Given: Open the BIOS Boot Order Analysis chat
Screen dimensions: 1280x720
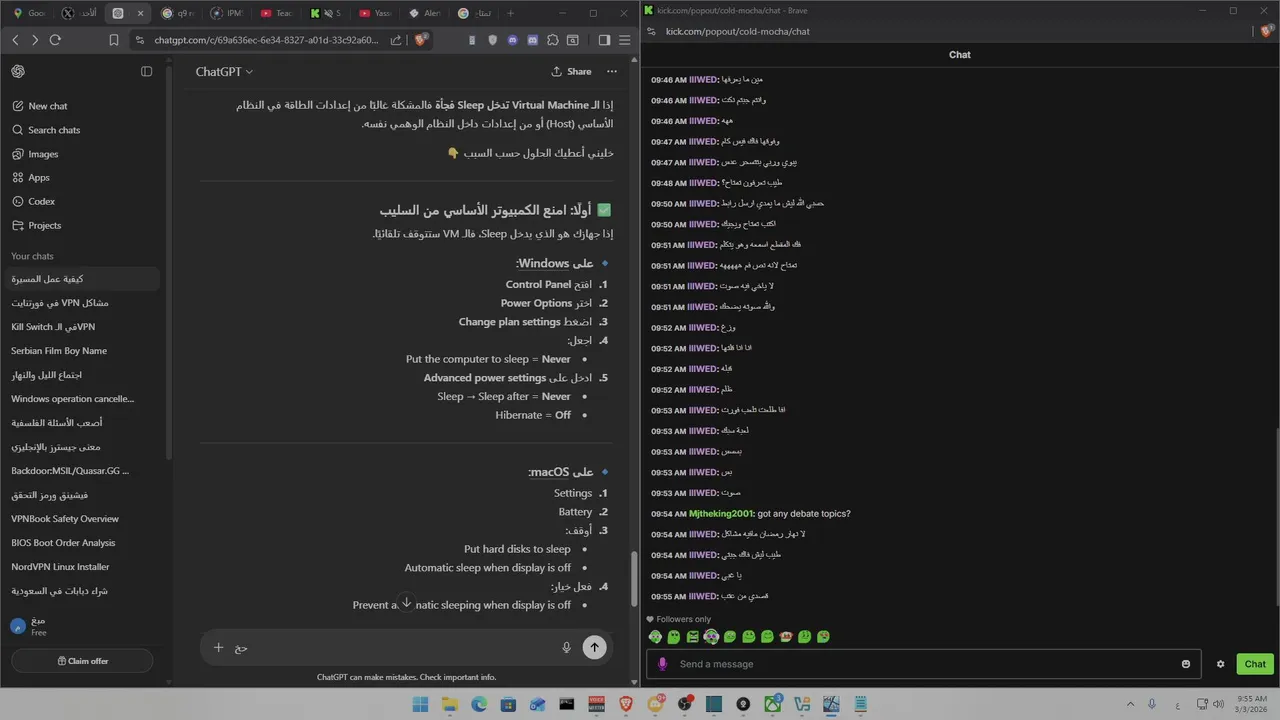Looking at the screenshot, I should pyautogui.click(x=80, y=543).
